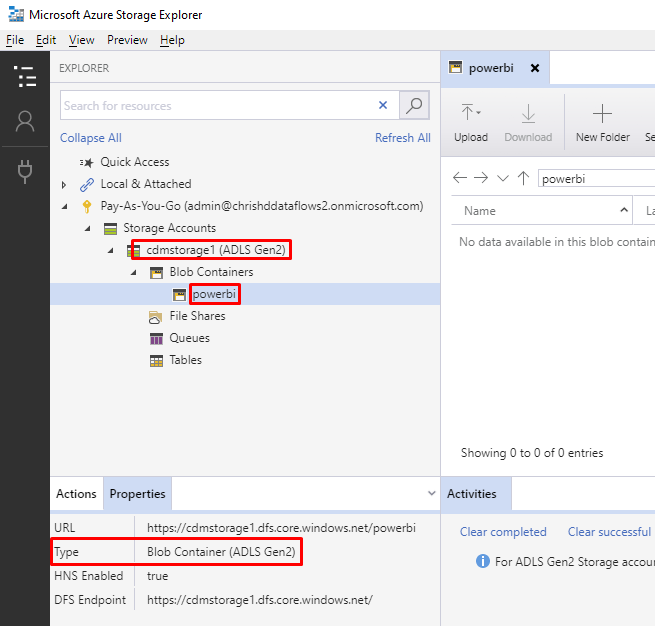655x626 pixels.
Task: Click the Refresh All link
Action: tap(403, 138)
